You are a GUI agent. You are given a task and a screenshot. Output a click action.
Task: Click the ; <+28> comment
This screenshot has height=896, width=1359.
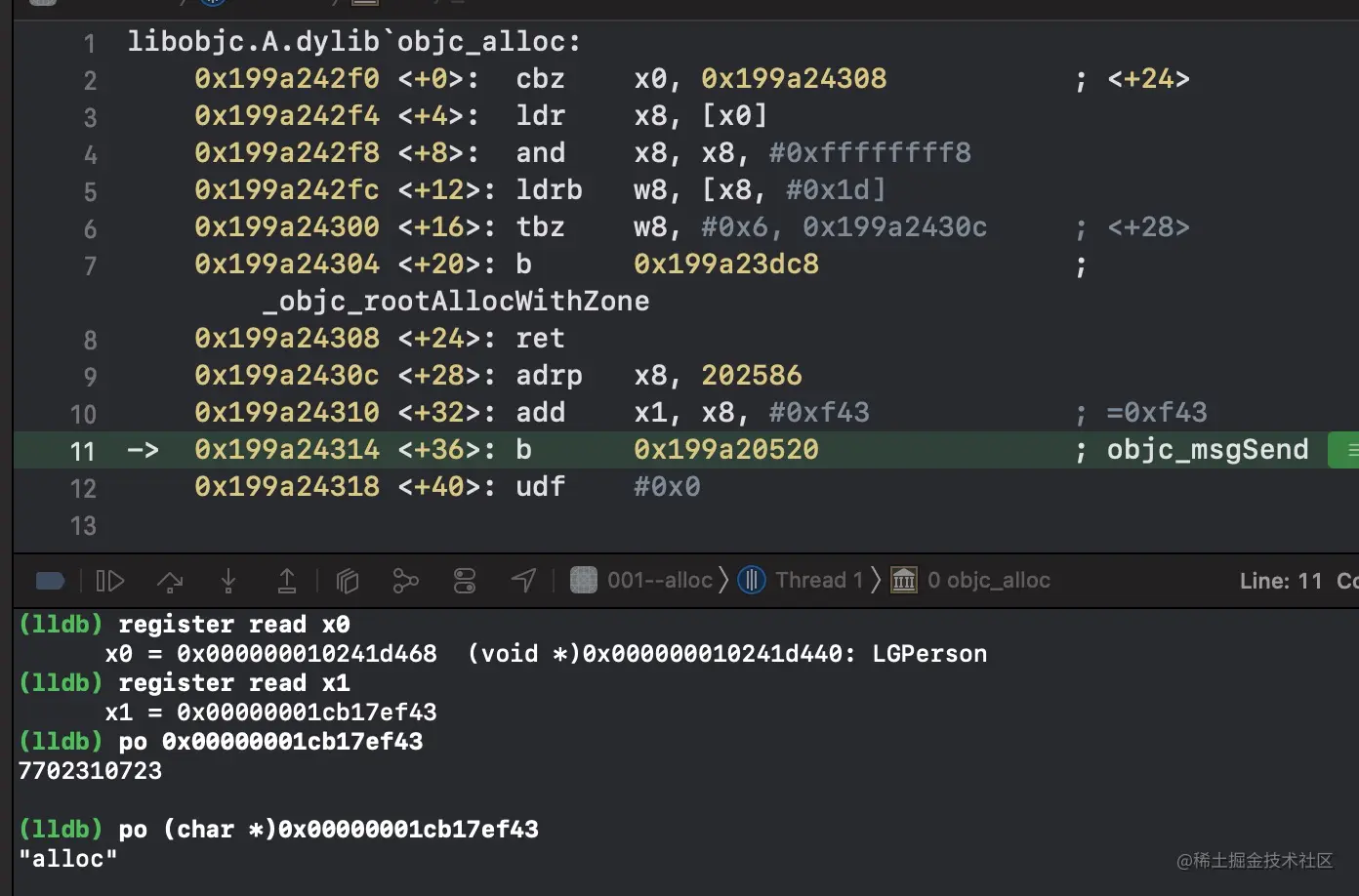tap(1132, 227)
